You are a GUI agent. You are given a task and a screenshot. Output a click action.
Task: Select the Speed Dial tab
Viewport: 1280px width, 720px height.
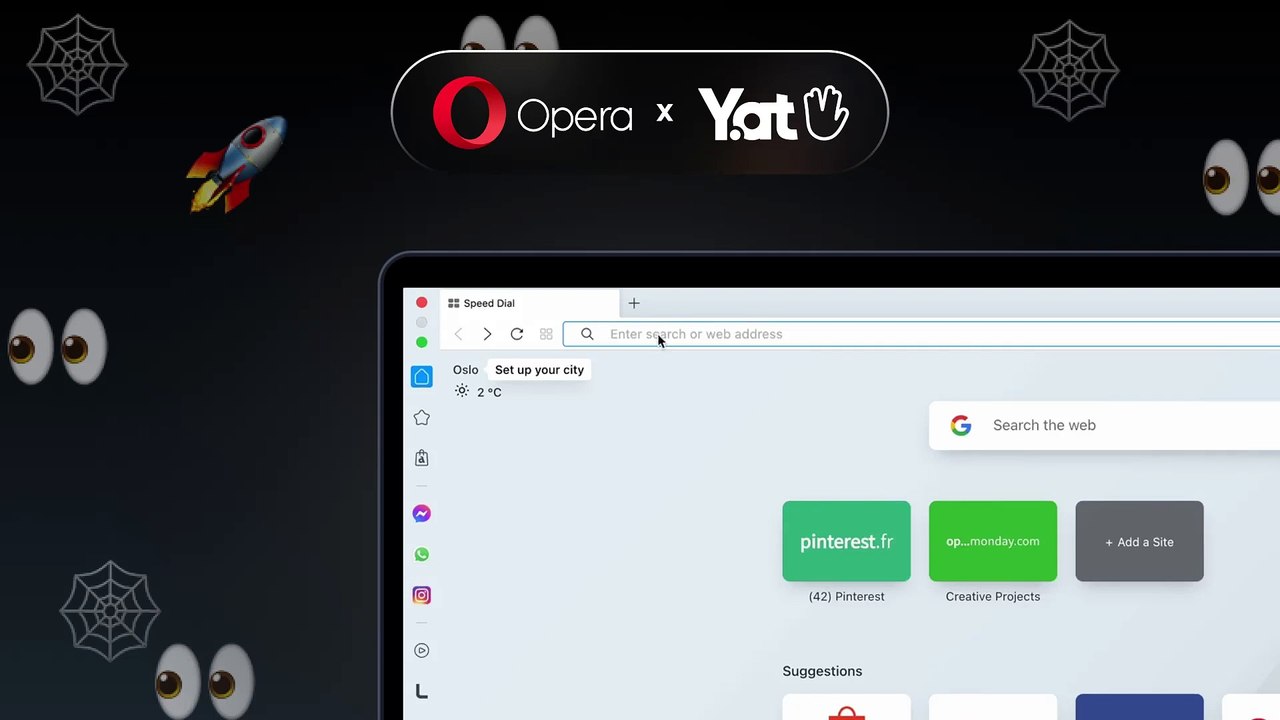[530, 303]
